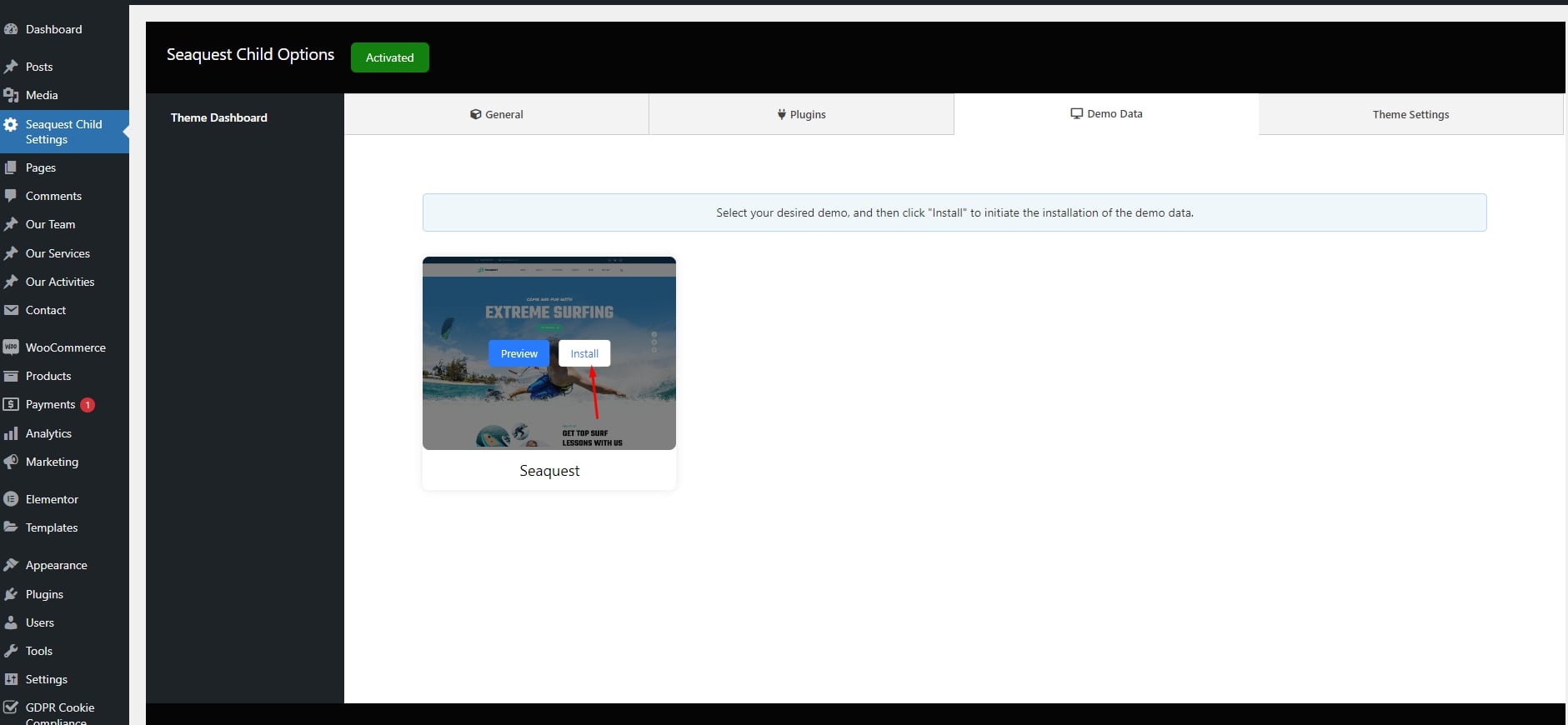This screenshot has height=725, width=1568.
Task: Click the Our Team pin icon
Action: [11, 224]
